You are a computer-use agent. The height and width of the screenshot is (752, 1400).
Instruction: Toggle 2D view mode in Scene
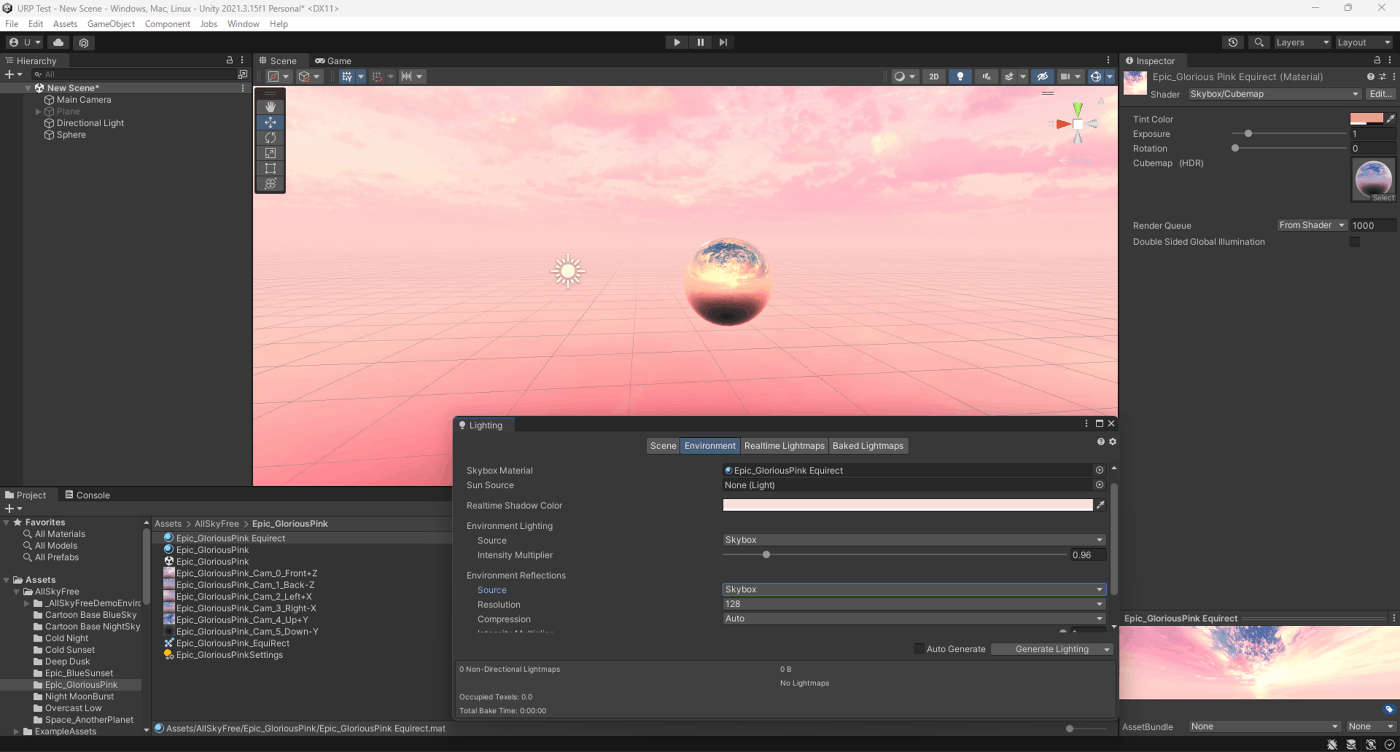coord(934,76)
